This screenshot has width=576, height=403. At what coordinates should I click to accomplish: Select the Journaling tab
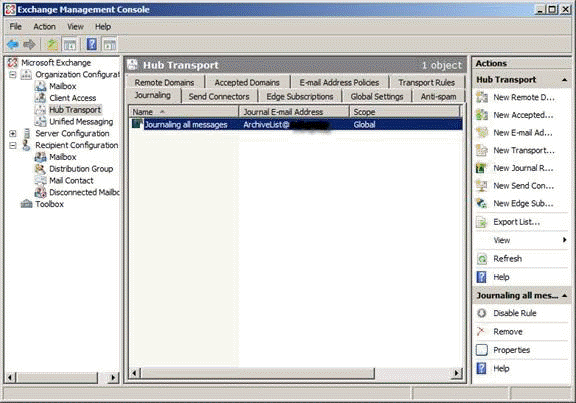pyautogui.click(x=153, y=96)
